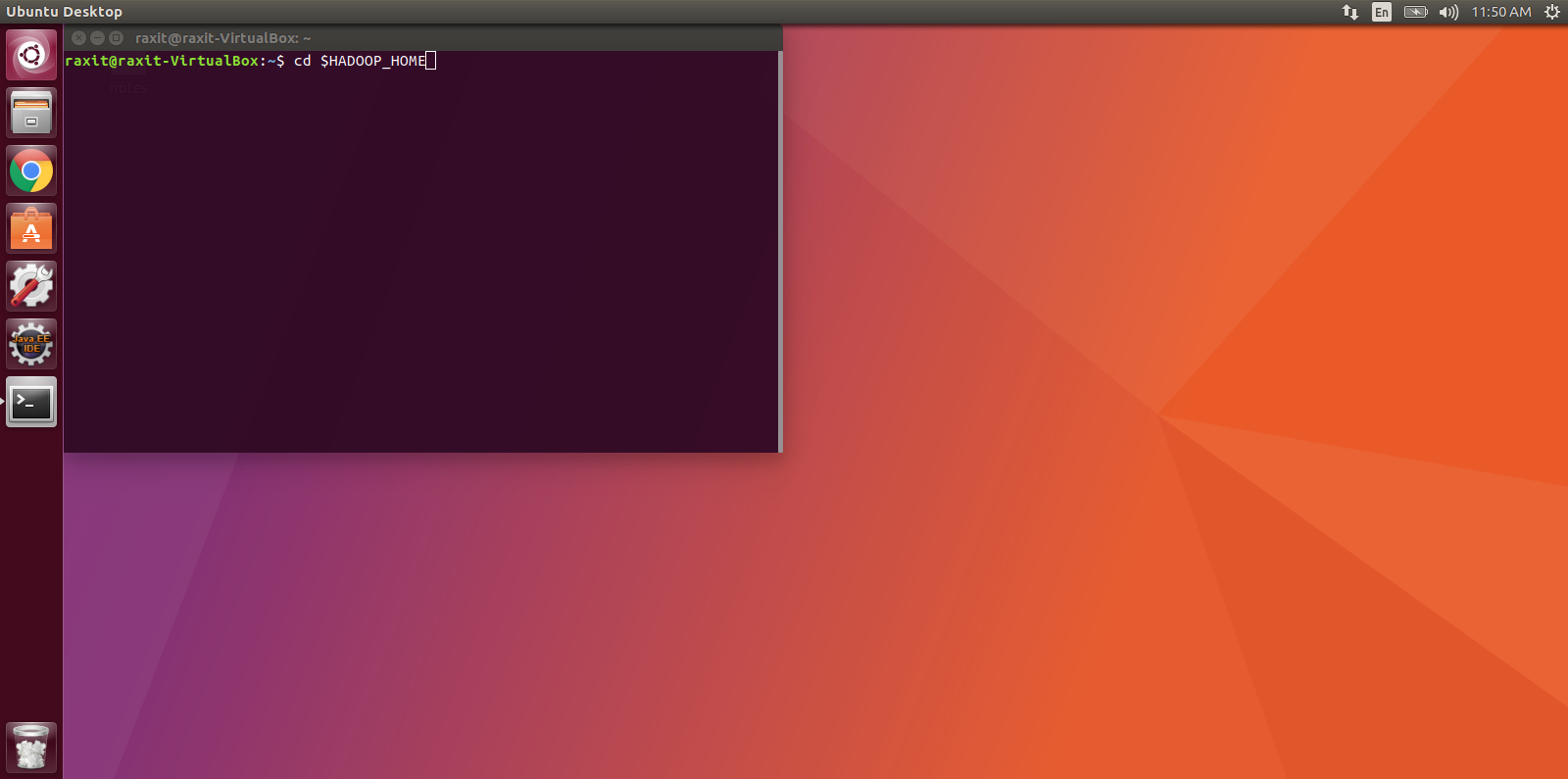Click the Ubuntu Desktop label in top panel

pos(64,12)
